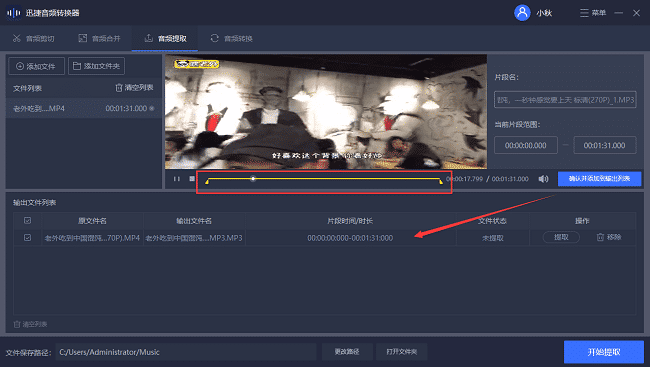Click the segment start time field 00:00:00.000
650x367 pixels.
526,145
